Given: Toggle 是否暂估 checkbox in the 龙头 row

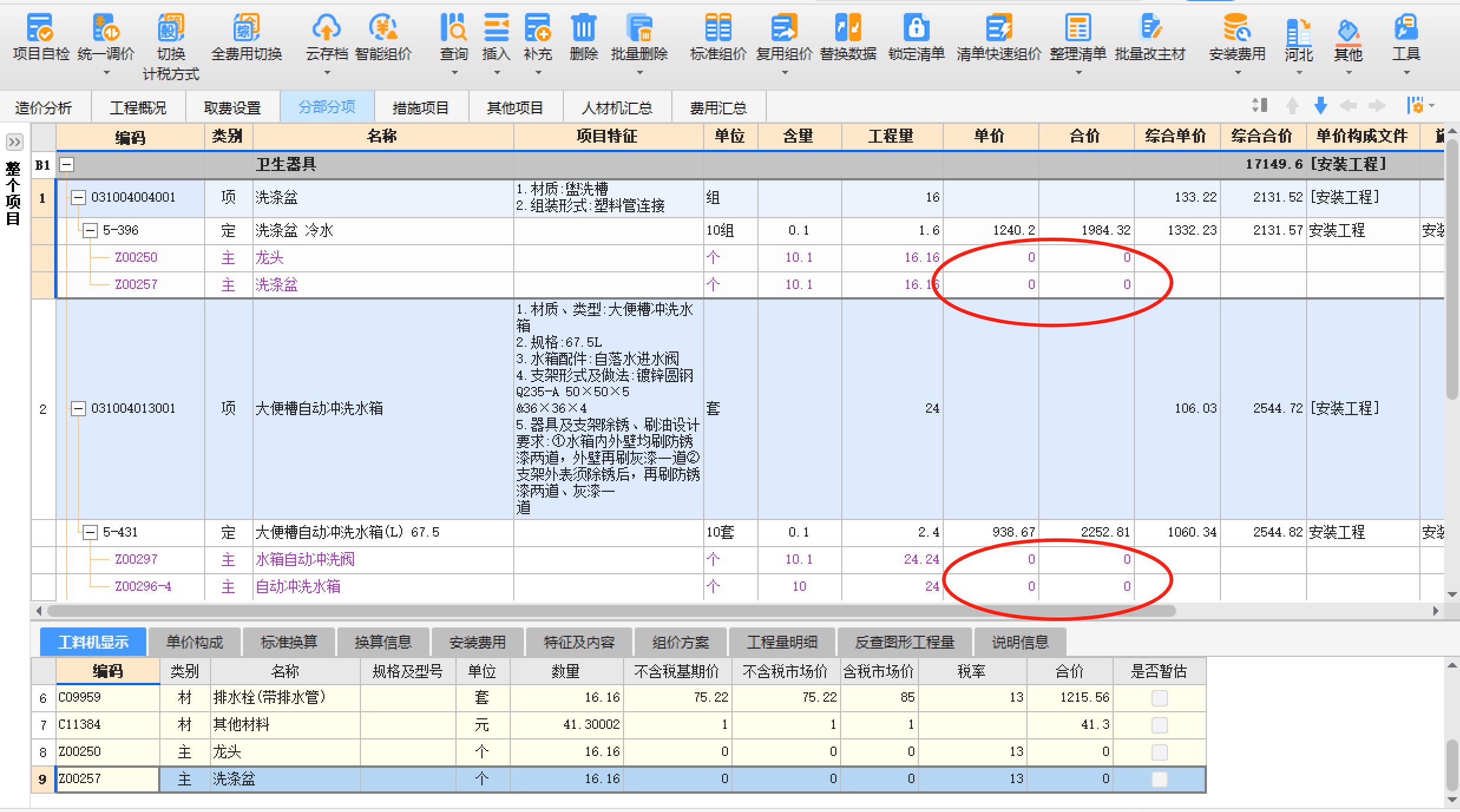Looking at the screenshot, I should [1159, 752].
